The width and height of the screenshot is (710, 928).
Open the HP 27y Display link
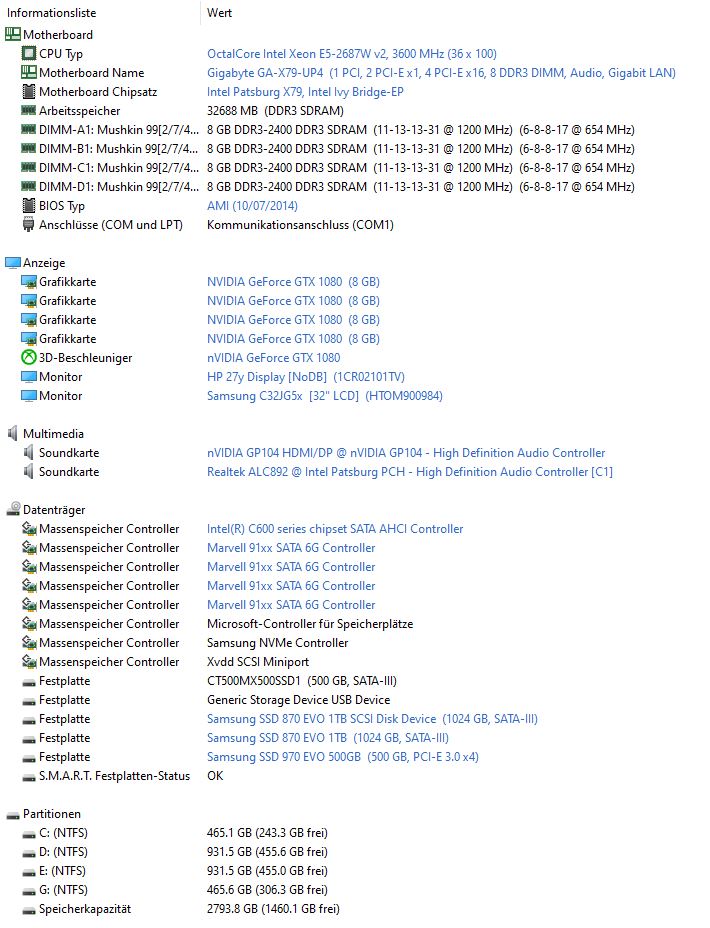tap(306, 376)
